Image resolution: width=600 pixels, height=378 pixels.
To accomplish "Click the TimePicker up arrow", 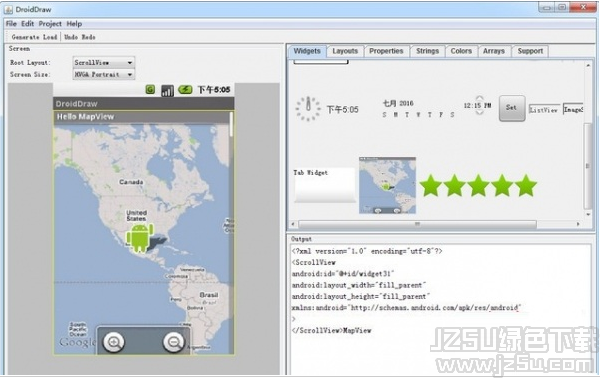I will tap(479, 98).
